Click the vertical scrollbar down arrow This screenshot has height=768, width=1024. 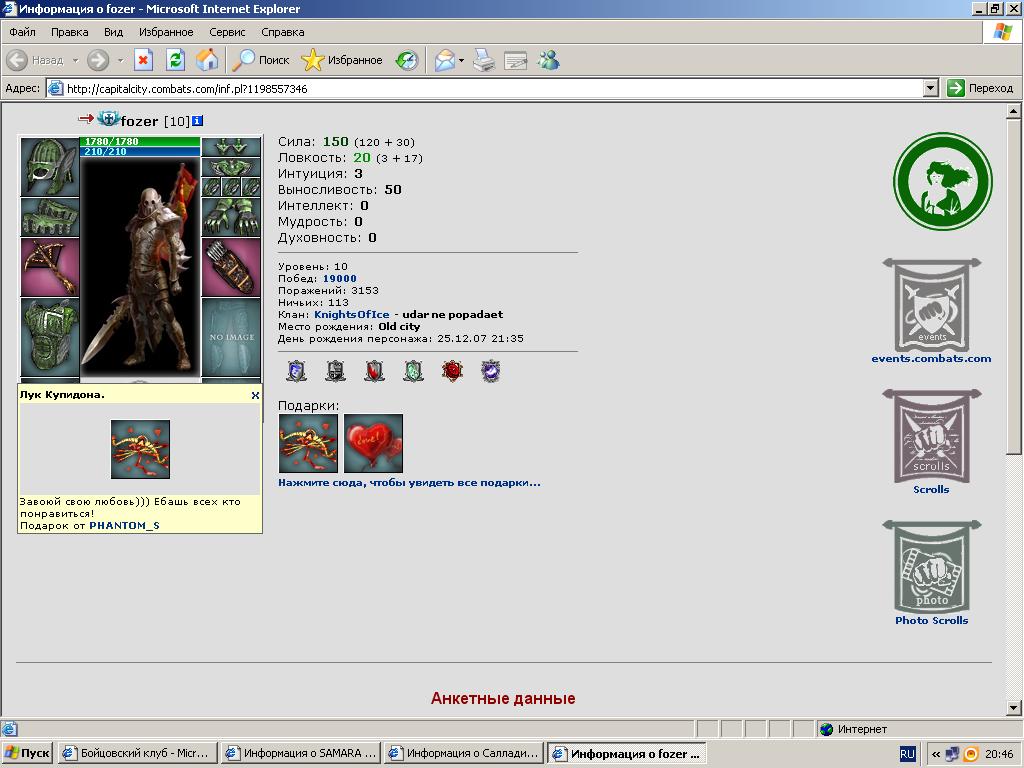1013,708
